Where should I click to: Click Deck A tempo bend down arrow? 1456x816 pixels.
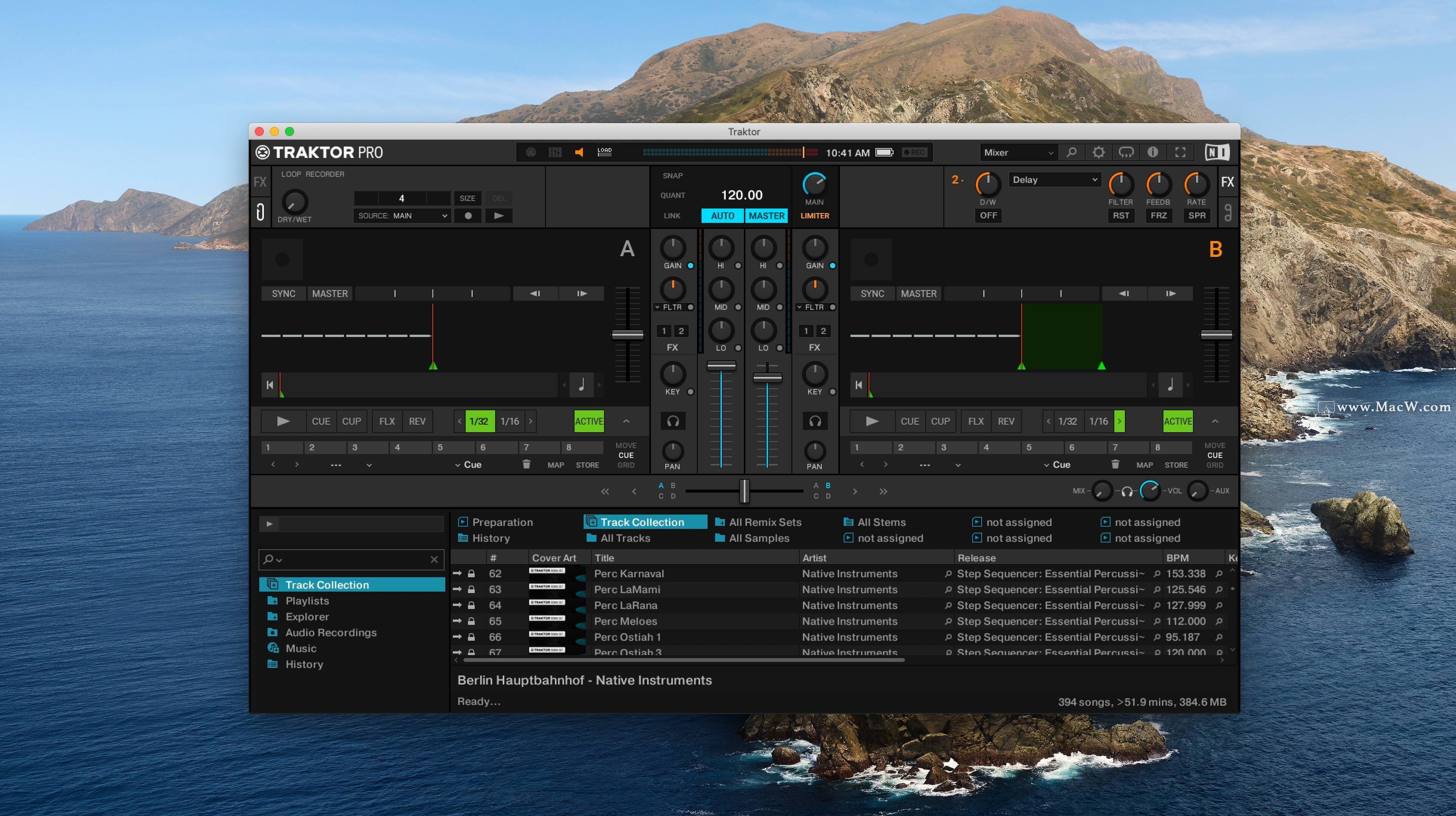point(535,294)
